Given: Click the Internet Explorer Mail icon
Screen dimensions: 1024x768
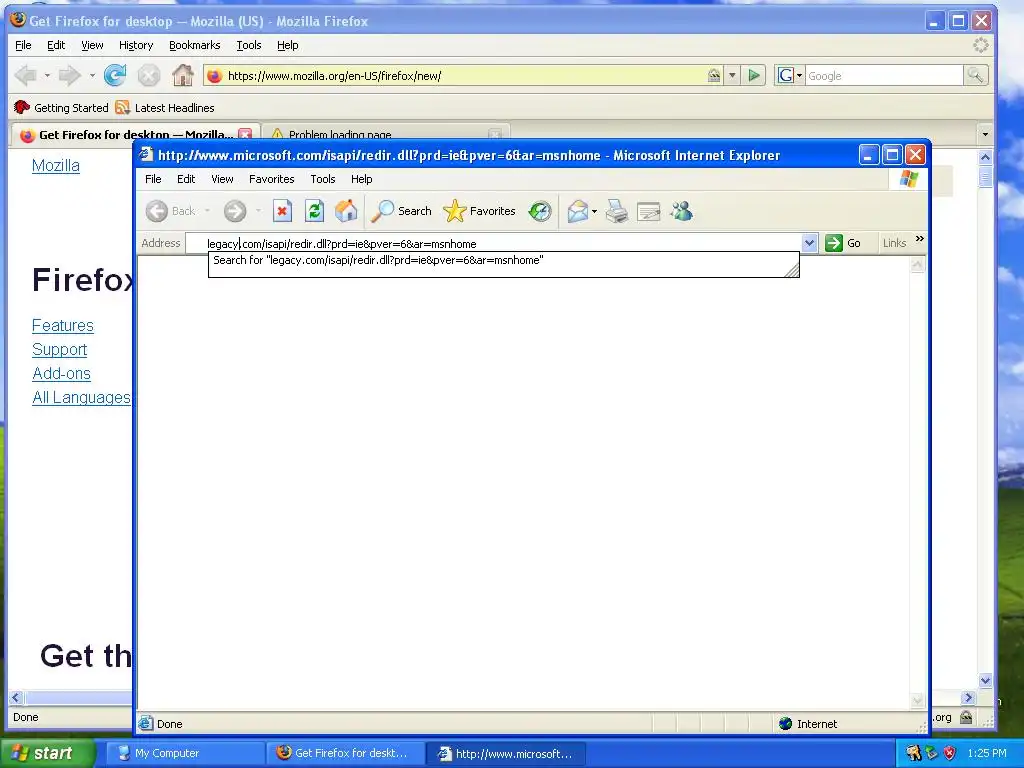Looking at the screenshot, I should [x=577, y=211].
